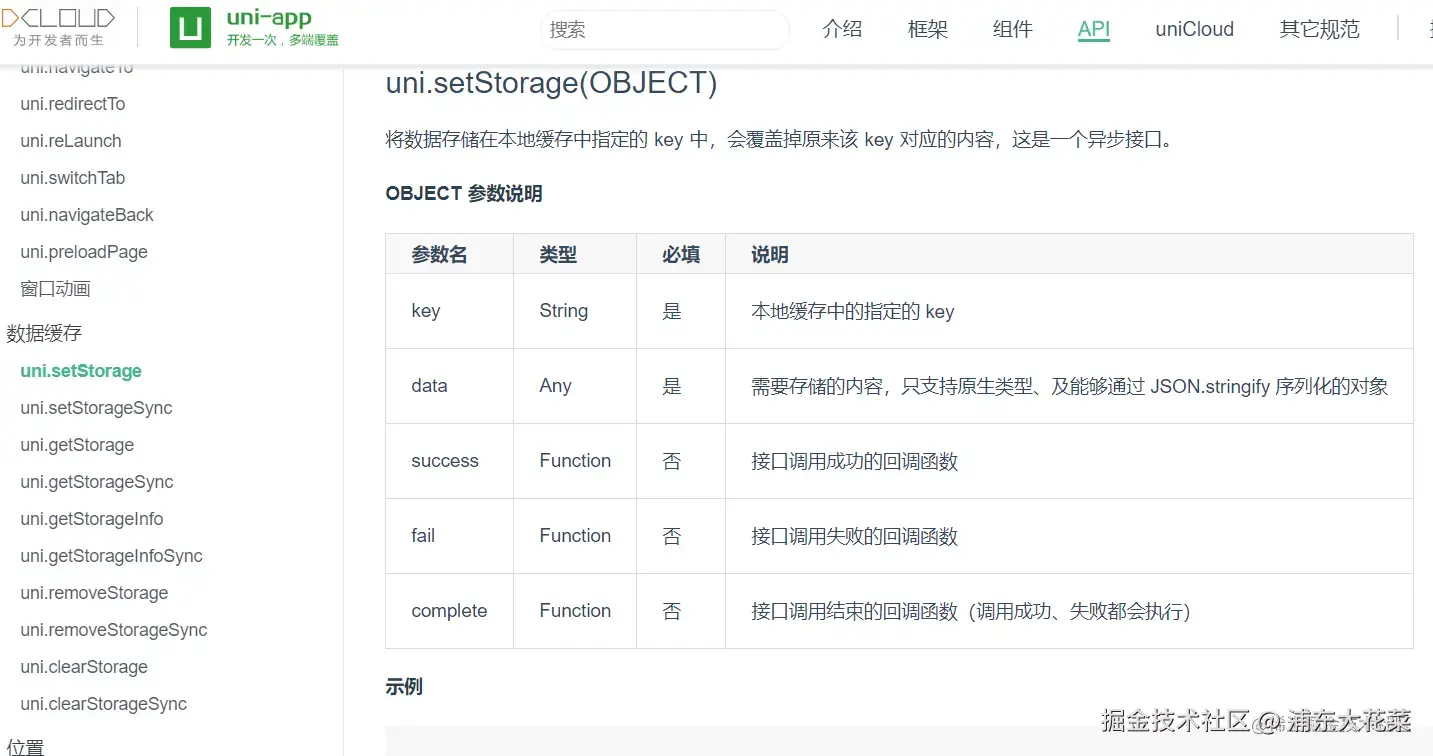Navigate to uni.reLaunch documentation
Screen dimensions: 1433x756
(x=71, y=141)
